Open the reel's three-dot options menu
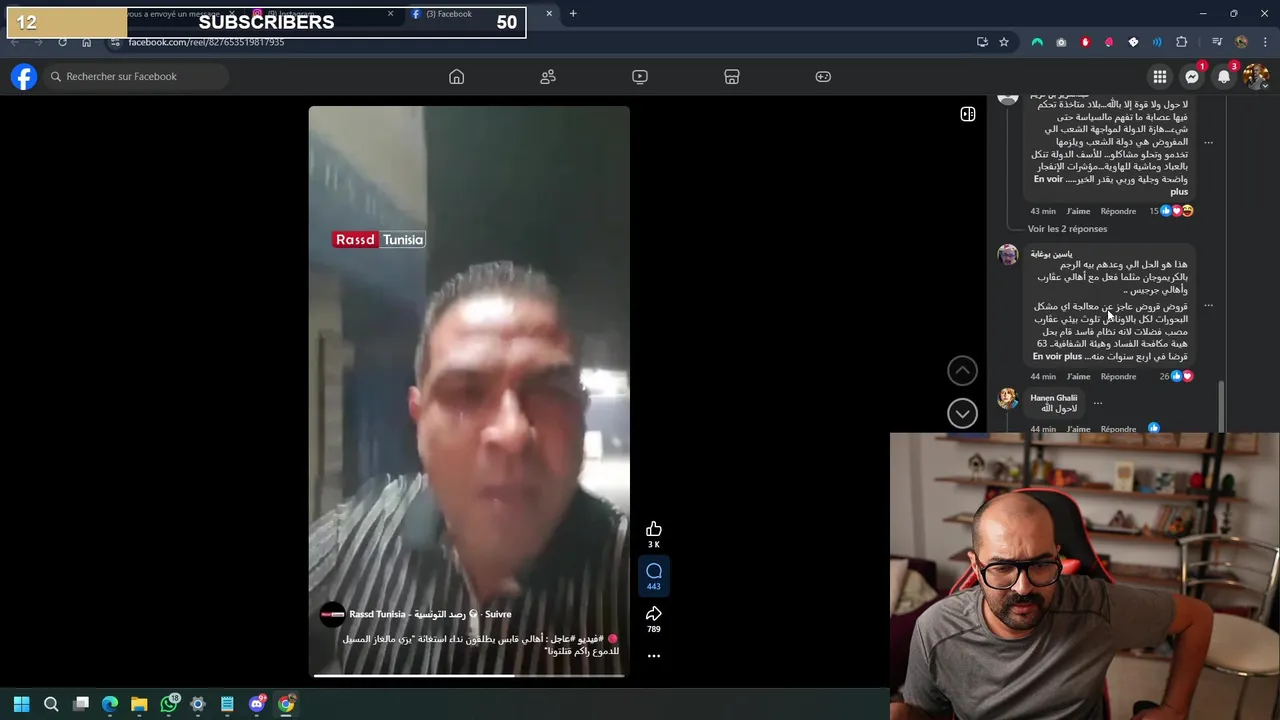The height and width of the screenshot is (720, 1280). pos(654,656)
